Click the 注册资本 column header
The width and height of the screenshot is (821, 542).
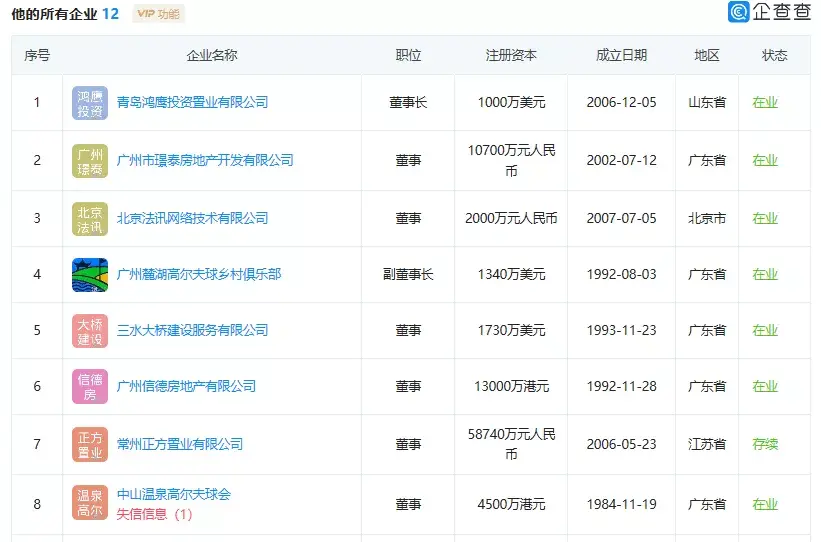point(511,55)
